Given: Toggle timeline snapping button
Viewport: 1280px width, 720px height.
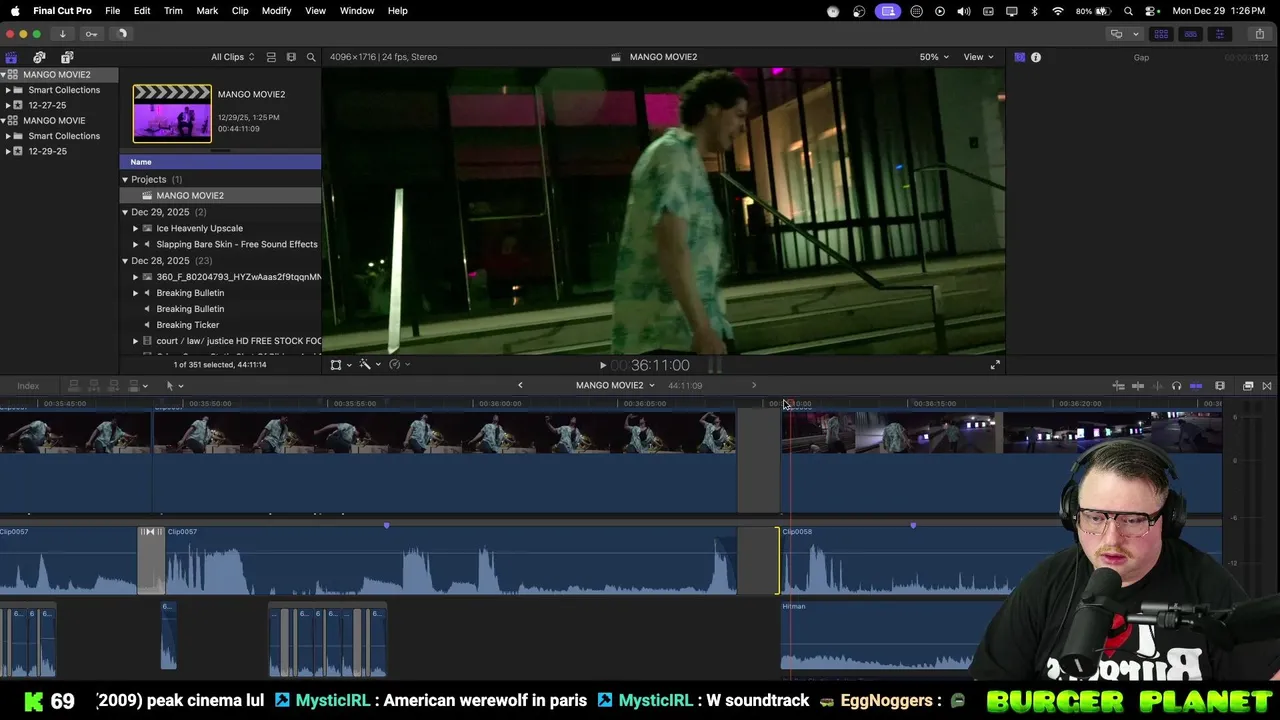Looking at the screenshot, I should (x=1196, y=386).
